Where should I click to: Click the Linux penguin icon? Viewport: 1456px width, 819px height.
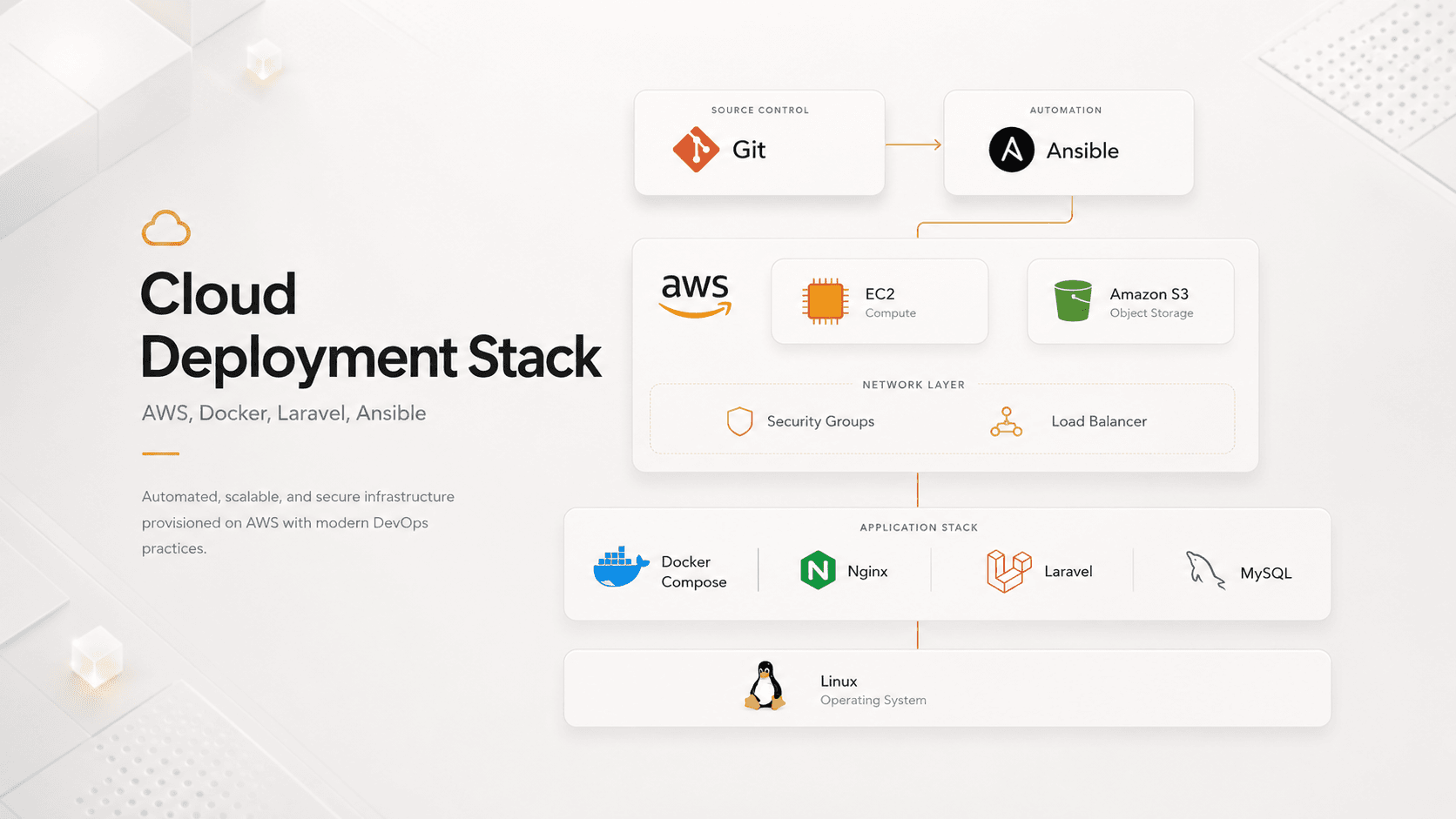click(765, 686)
